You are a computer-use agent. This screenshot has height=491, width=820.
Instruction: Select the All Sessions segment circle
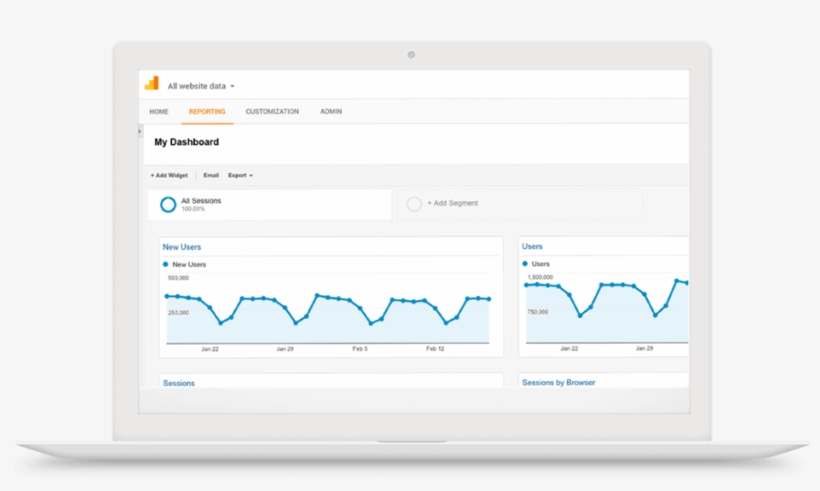pyautogui.click(x=168, y=204)
